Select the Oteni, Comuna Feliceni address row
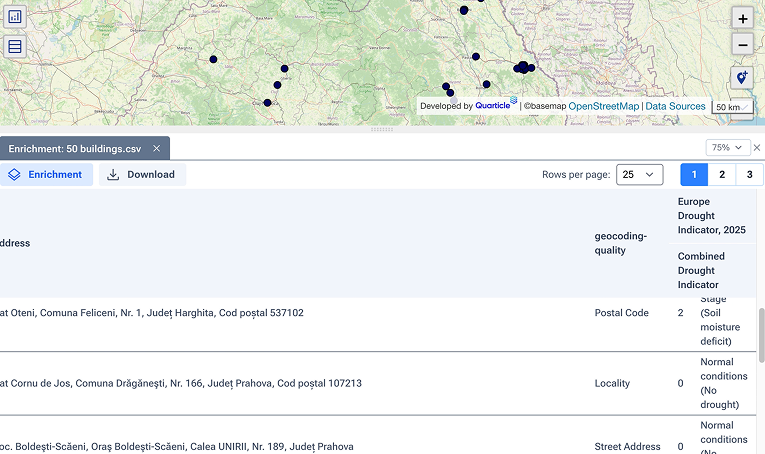Viewport: 765px width, 454px height. click(152, 313)
